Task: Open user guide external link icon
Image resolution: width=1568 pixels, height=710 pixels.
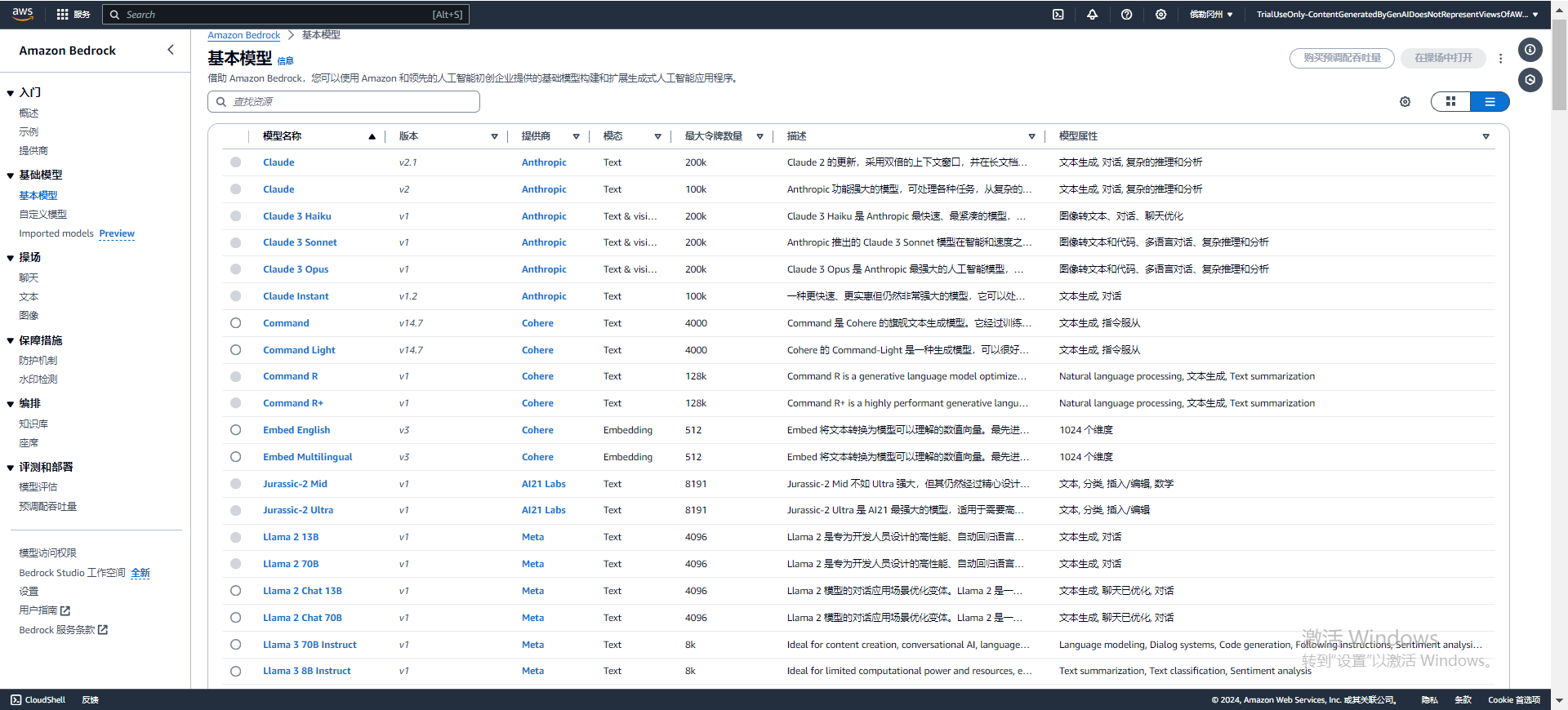Action: tap(65, 610)
